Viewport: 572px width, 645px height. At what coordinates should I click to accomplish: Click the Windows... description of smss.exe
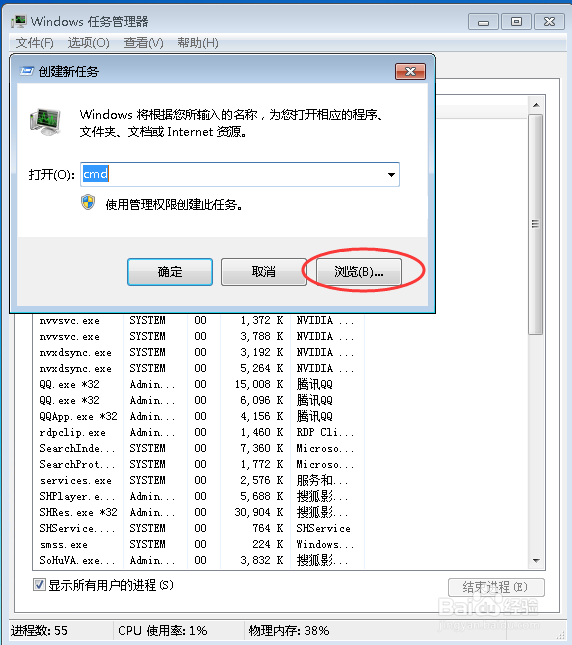325,544
